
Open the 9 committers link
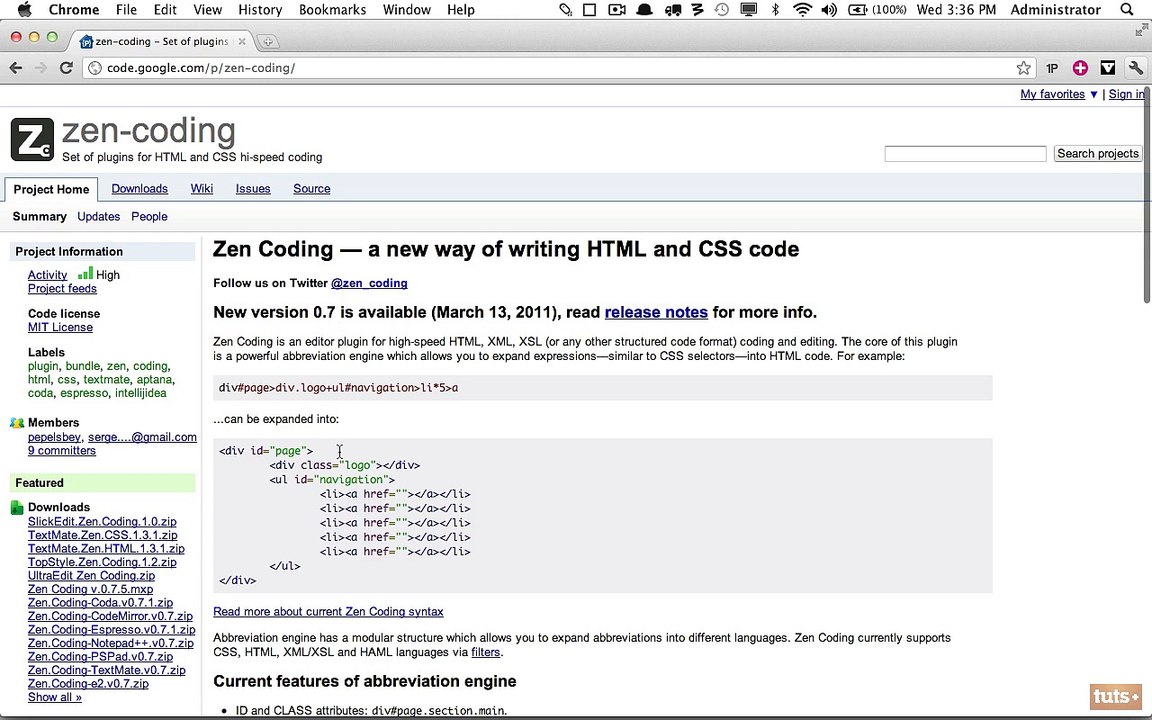(x=62, y=450)
